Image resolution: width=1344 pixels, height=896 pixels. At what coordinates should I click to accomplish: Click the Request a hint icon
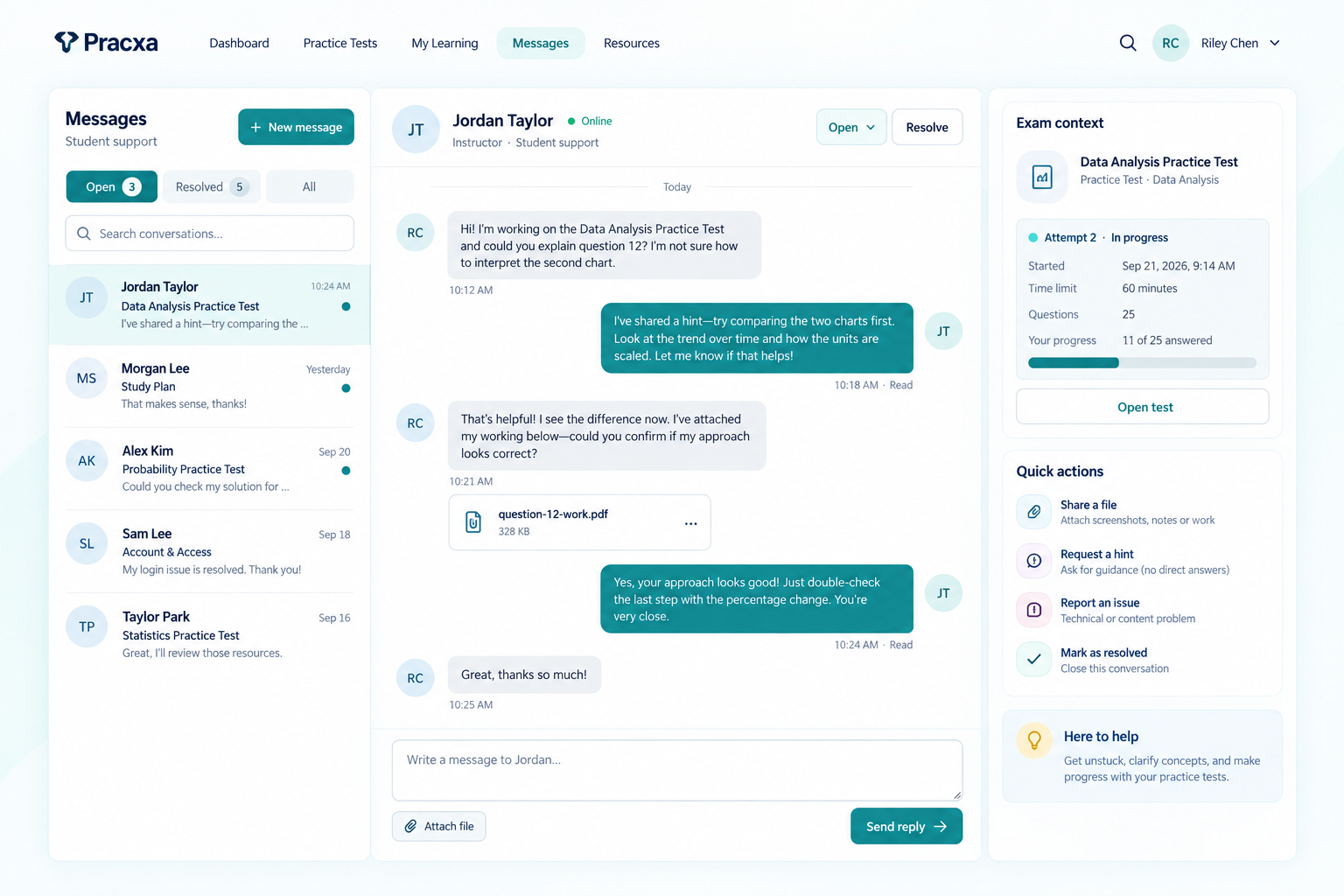(x=1033, y=561)
